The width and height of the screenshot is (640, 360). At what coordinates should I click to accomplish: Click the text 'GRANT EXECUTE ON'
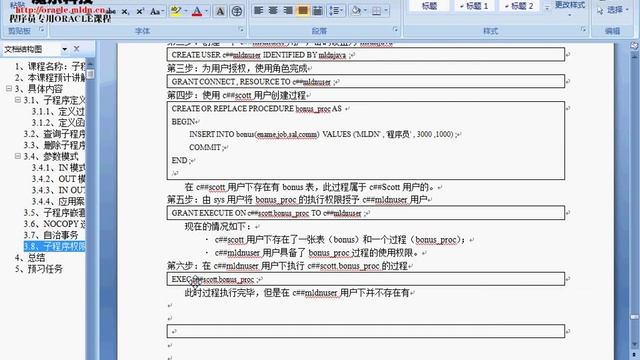click(x=209, y=213)
